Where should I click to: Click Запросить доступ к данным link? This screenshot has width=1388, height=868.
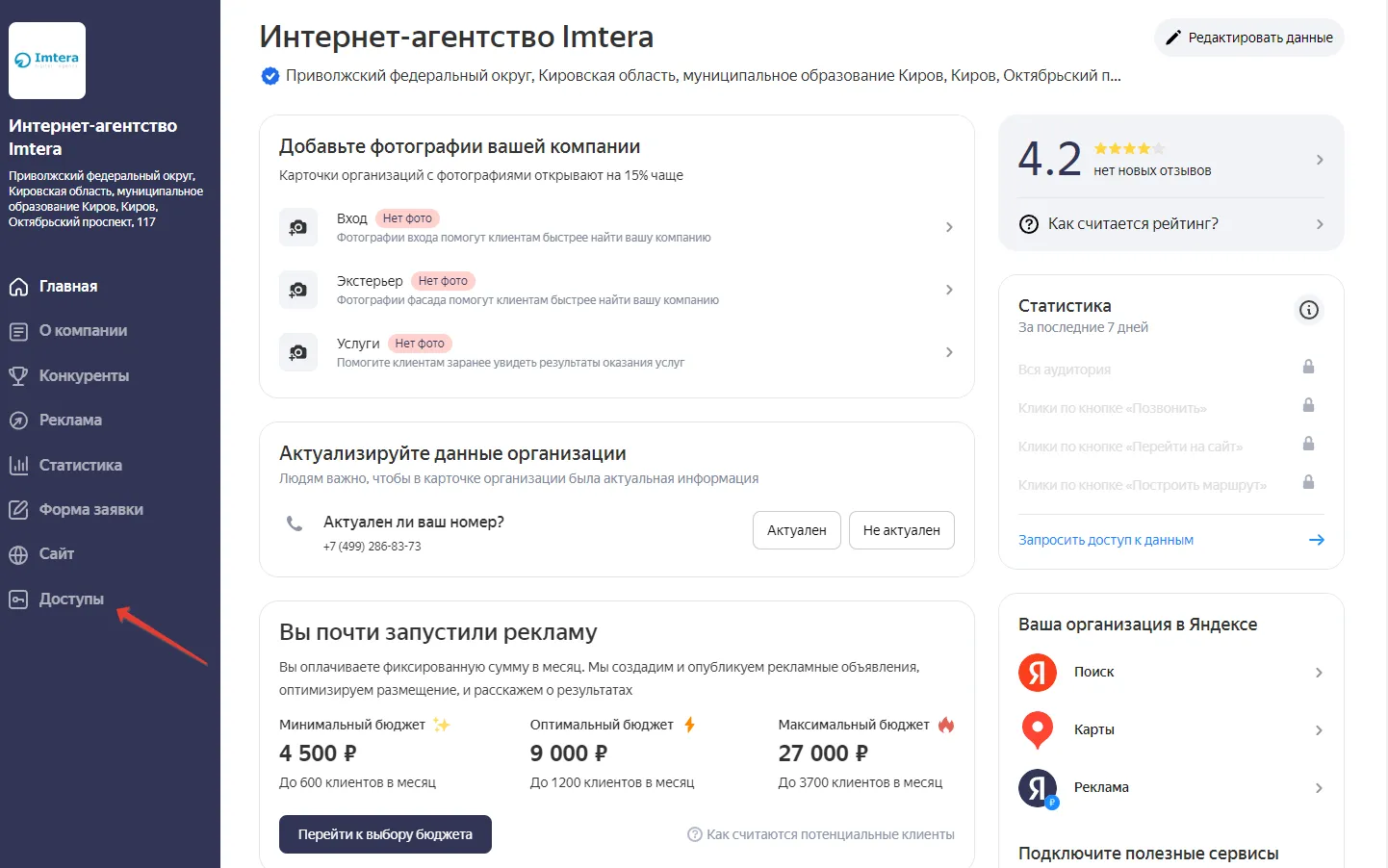1106,540
